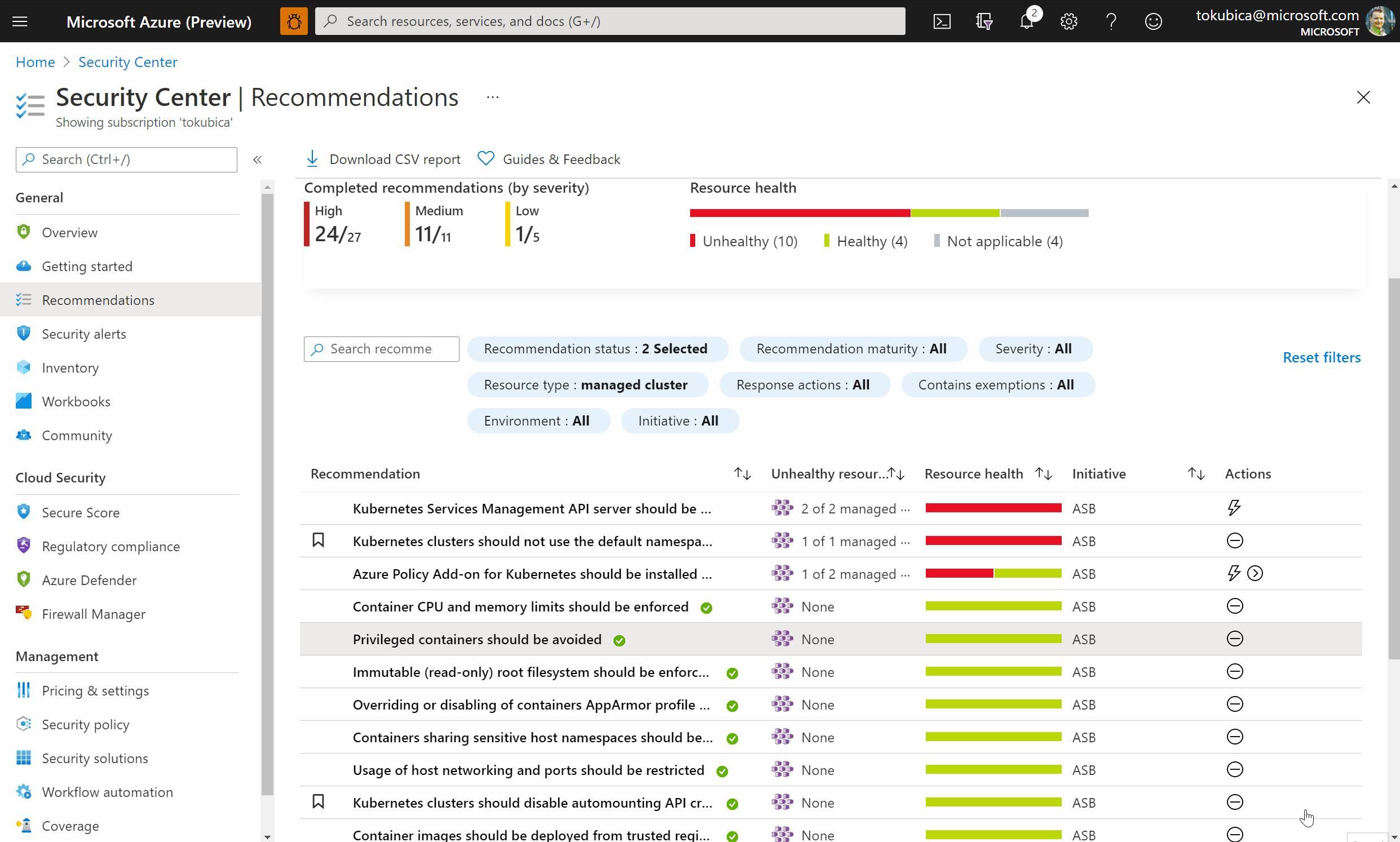Toggle bookmark on automounting API credentials row
Screen dimensions: 1400x842
pyautogui.click(x=319, y=802)
